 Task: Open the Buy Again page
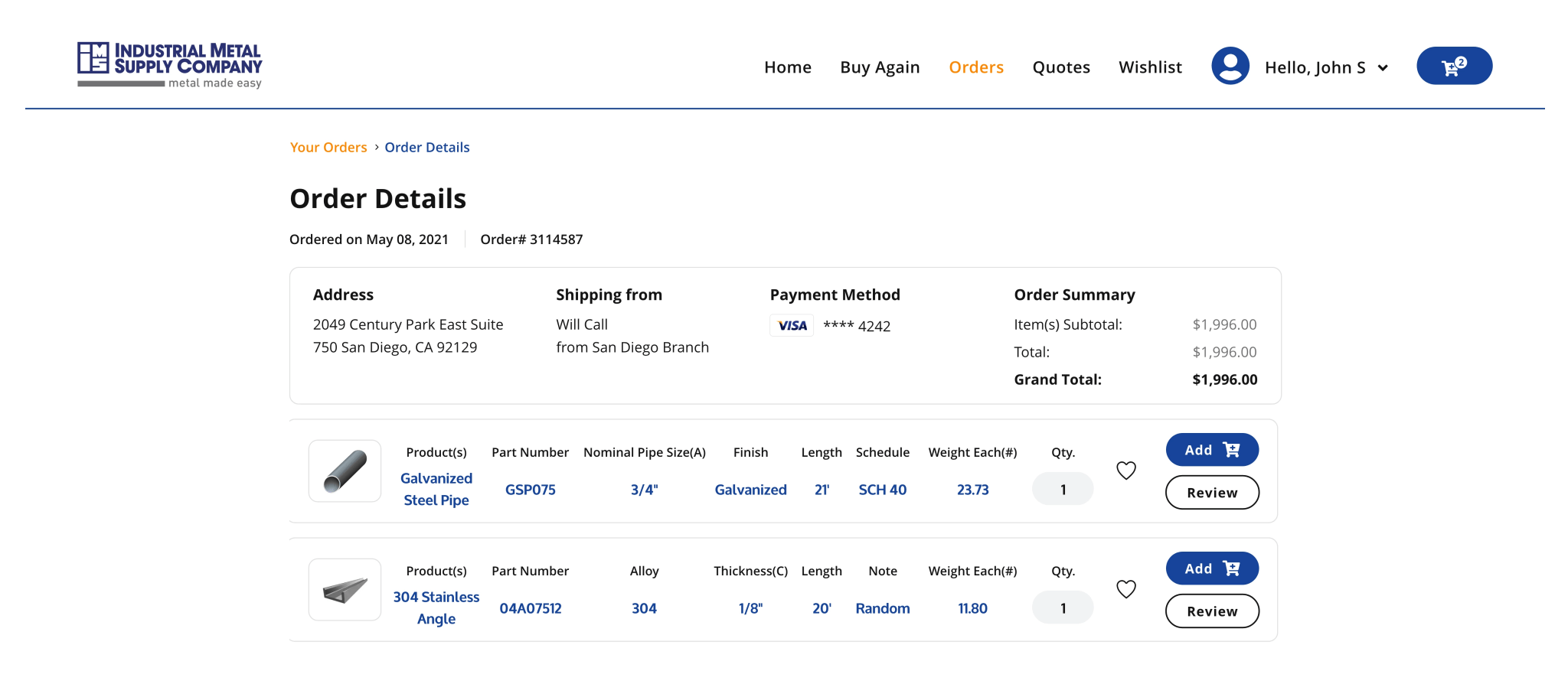[x=880, y=67]
